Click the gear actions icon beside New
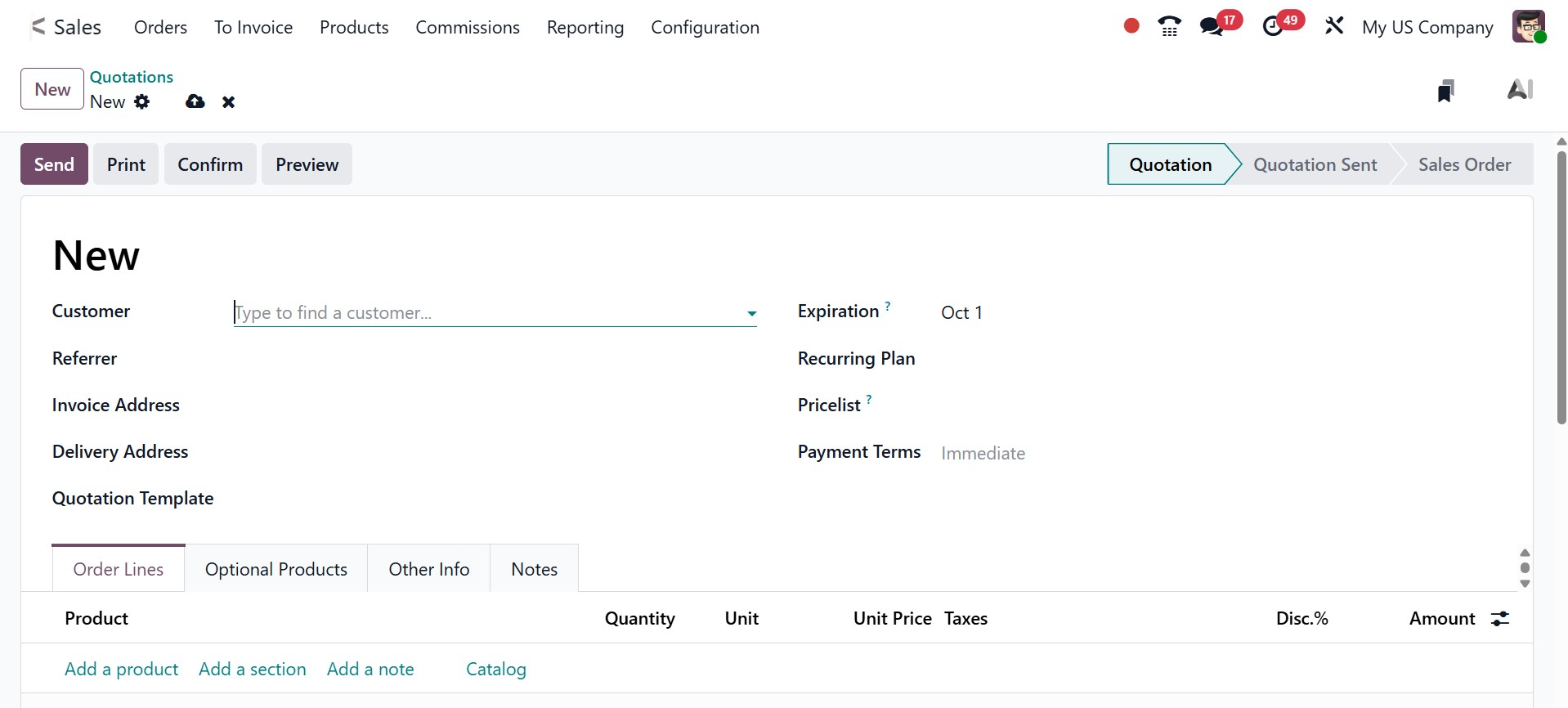The width and height of the screenshot is (1568, 708). (142, 102)
